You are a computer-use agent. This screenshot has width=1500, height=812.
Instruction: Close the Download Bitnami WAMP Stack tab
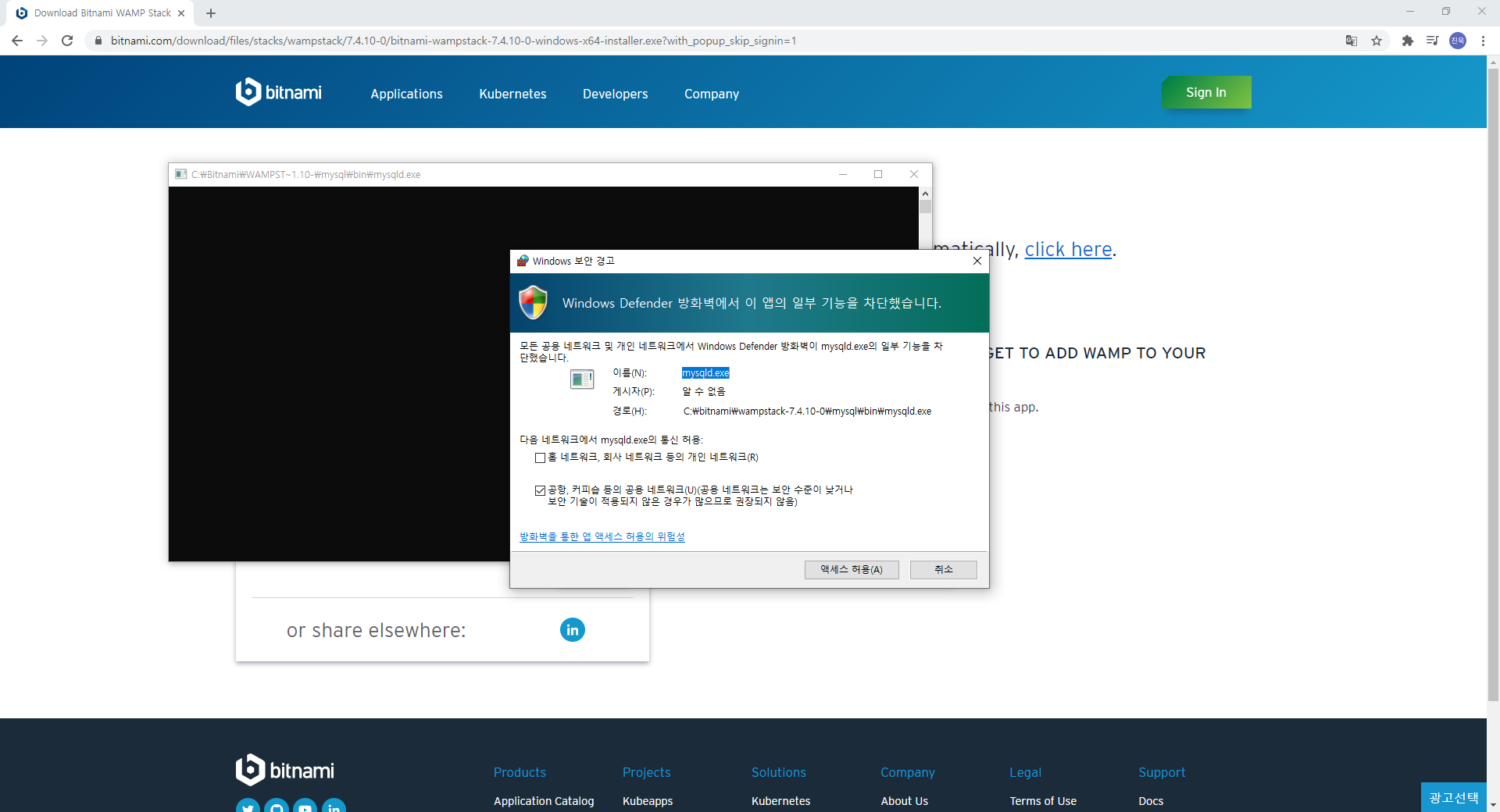181,13
